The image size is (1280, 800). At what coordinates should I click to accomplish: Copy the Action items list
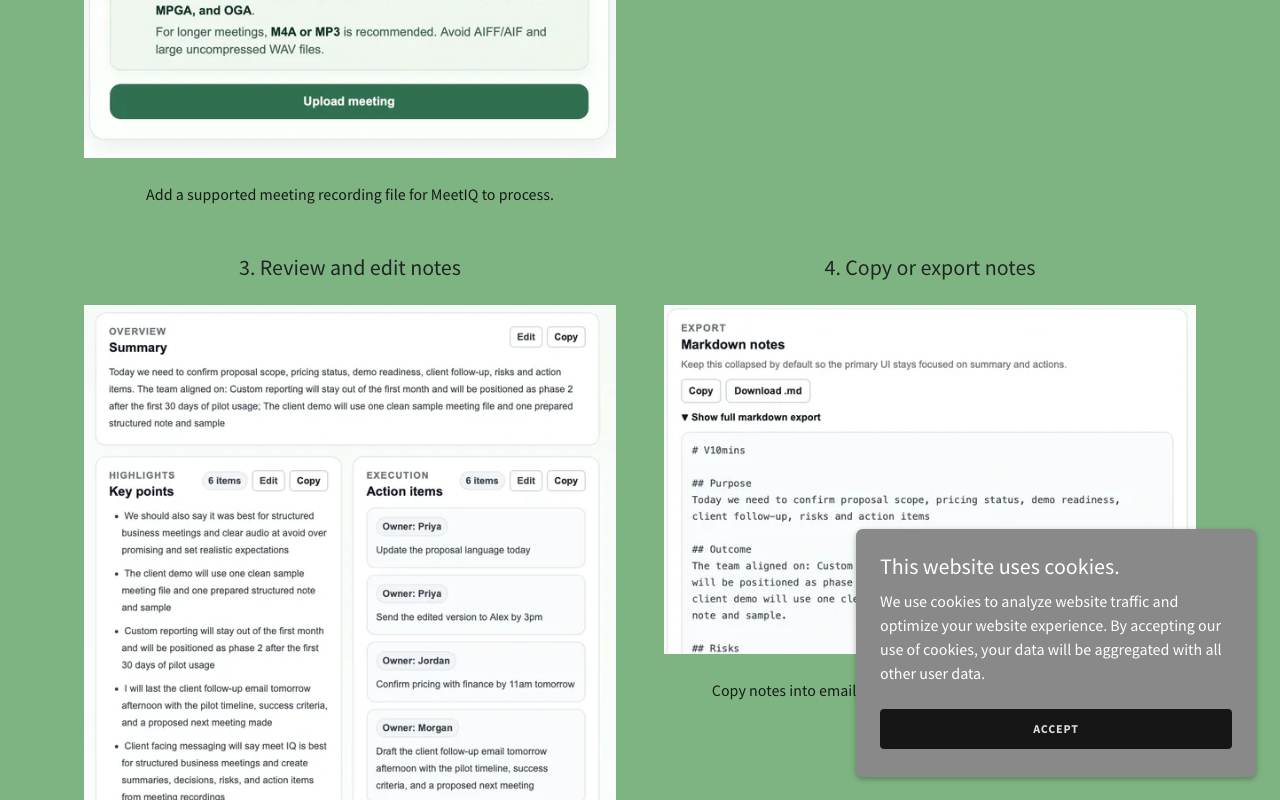pyautogui.click(x=566, y=481)
